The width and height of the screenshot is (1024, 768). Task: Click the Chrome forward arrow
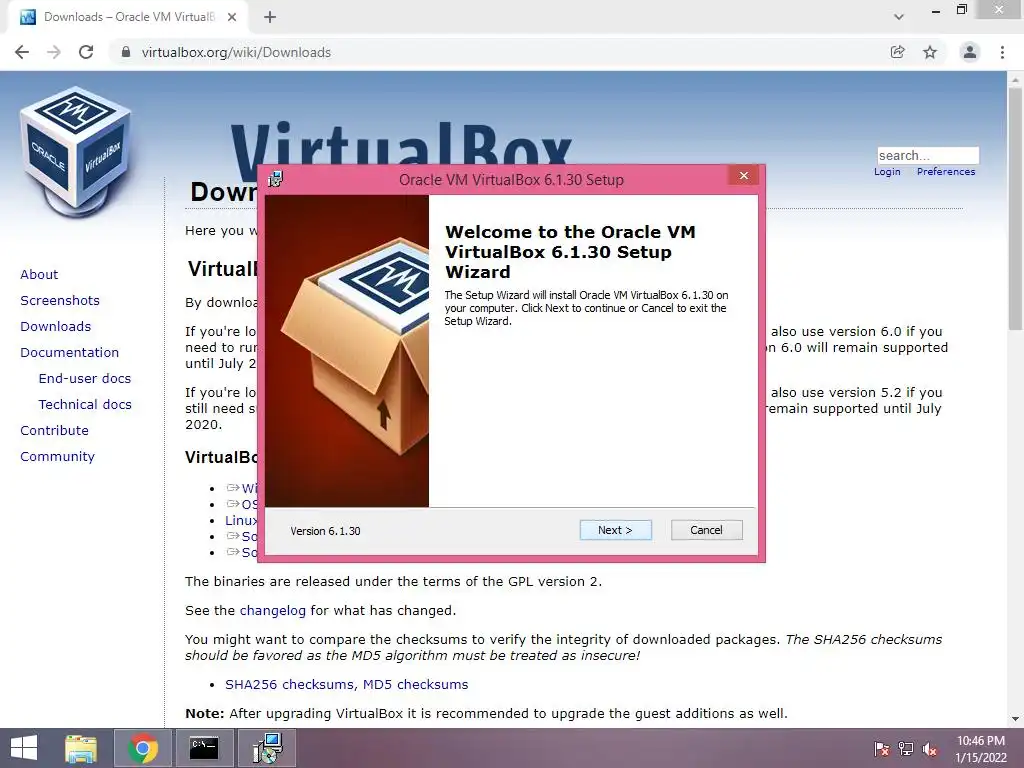click(x=54, y=52)
